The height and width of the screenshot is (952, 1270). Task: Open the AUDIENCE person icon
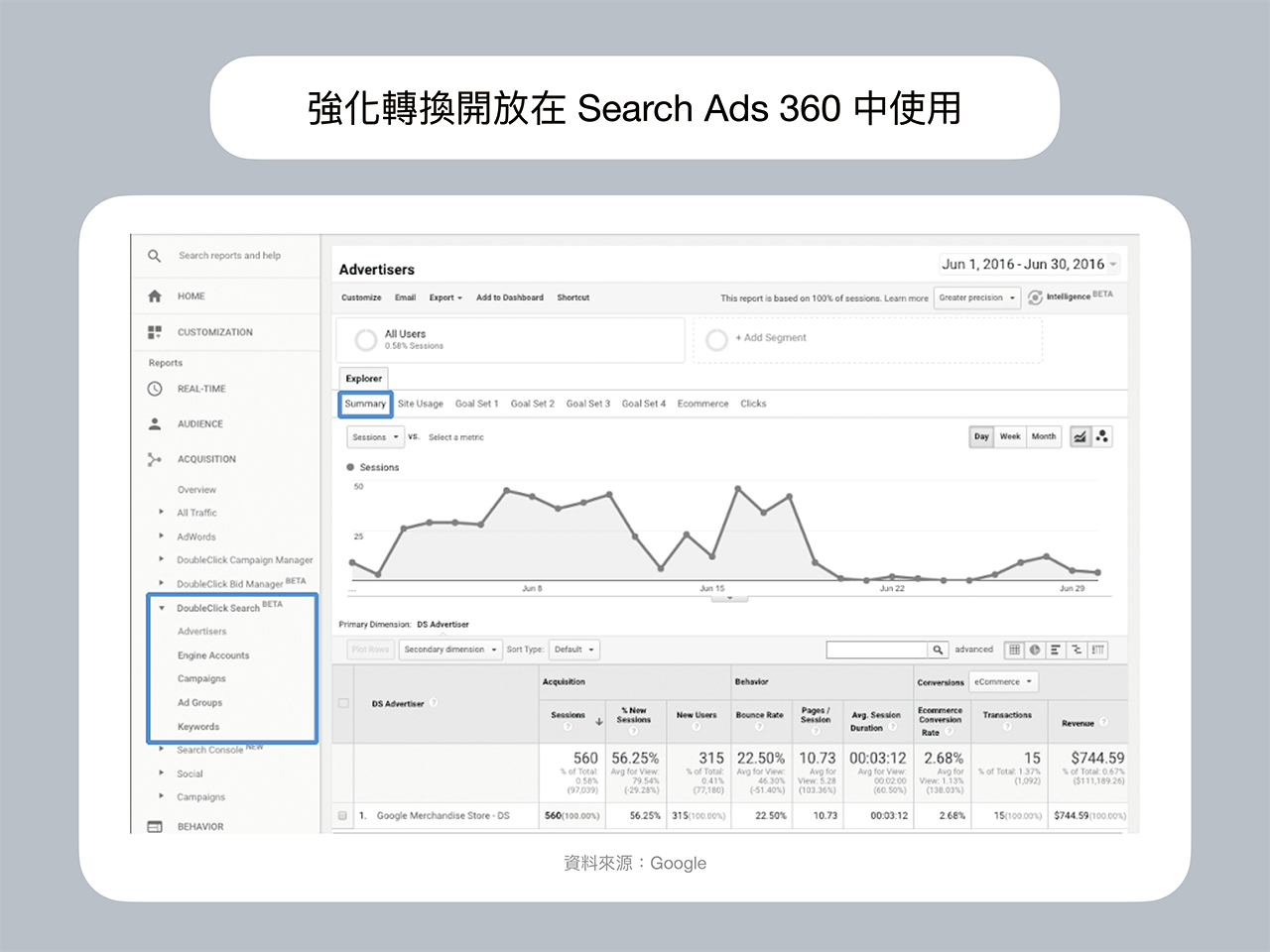coord(154,423)
